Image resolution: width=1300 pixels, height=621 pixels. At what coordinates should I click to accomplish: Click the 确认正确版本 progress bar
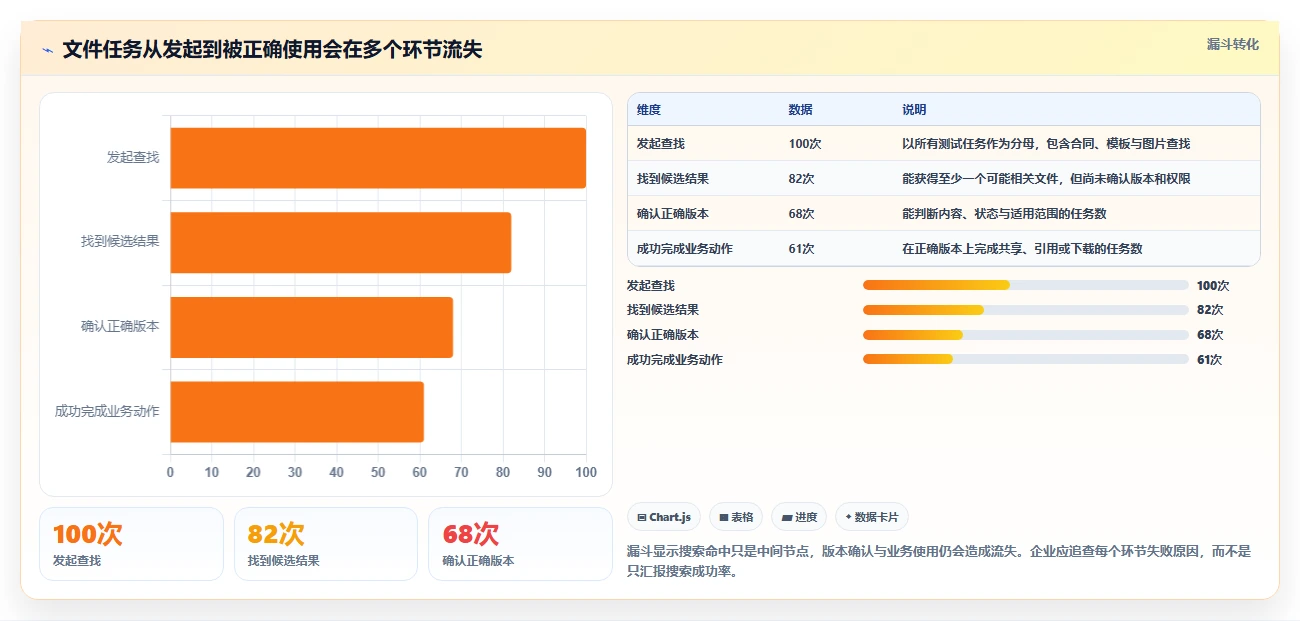tap(1026, 335)
